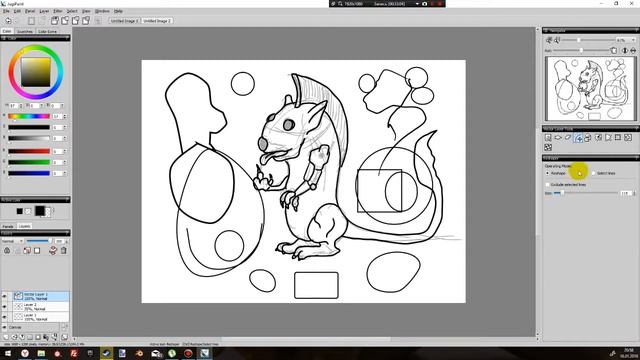The width and height of the screenshot is (640, 360).
Task: Switch to the Untitled Image 2 document tab
Action: tap(157, 21)
